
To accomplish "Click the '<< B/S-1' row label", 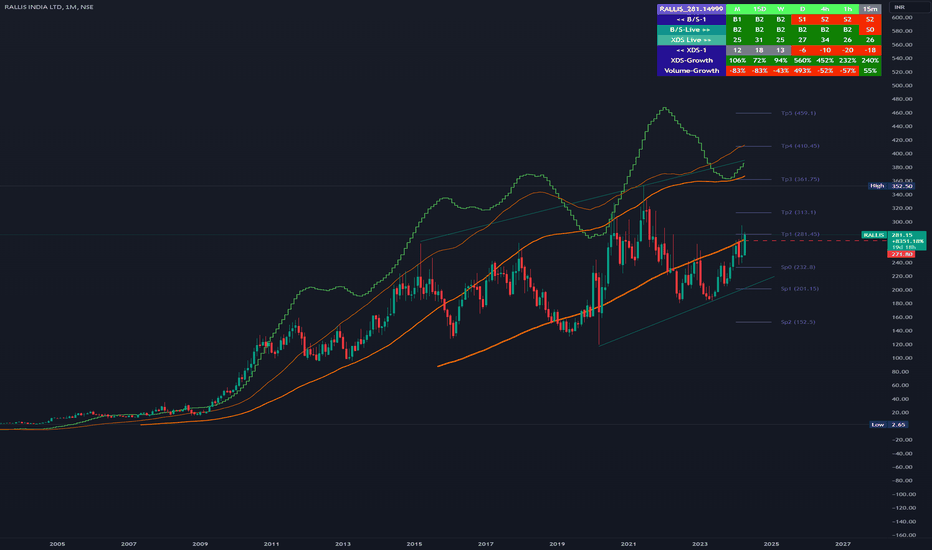I will click(x=691, y=19).
